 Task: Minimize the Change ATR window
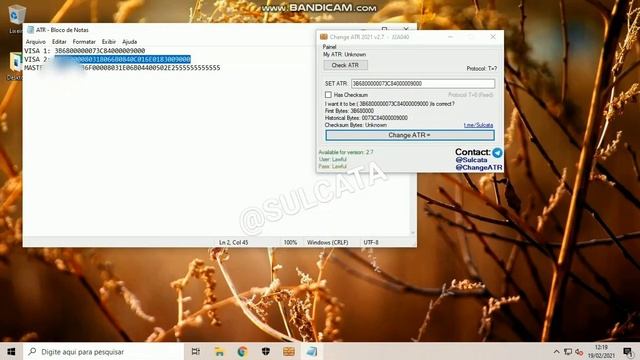click(450, 37)
